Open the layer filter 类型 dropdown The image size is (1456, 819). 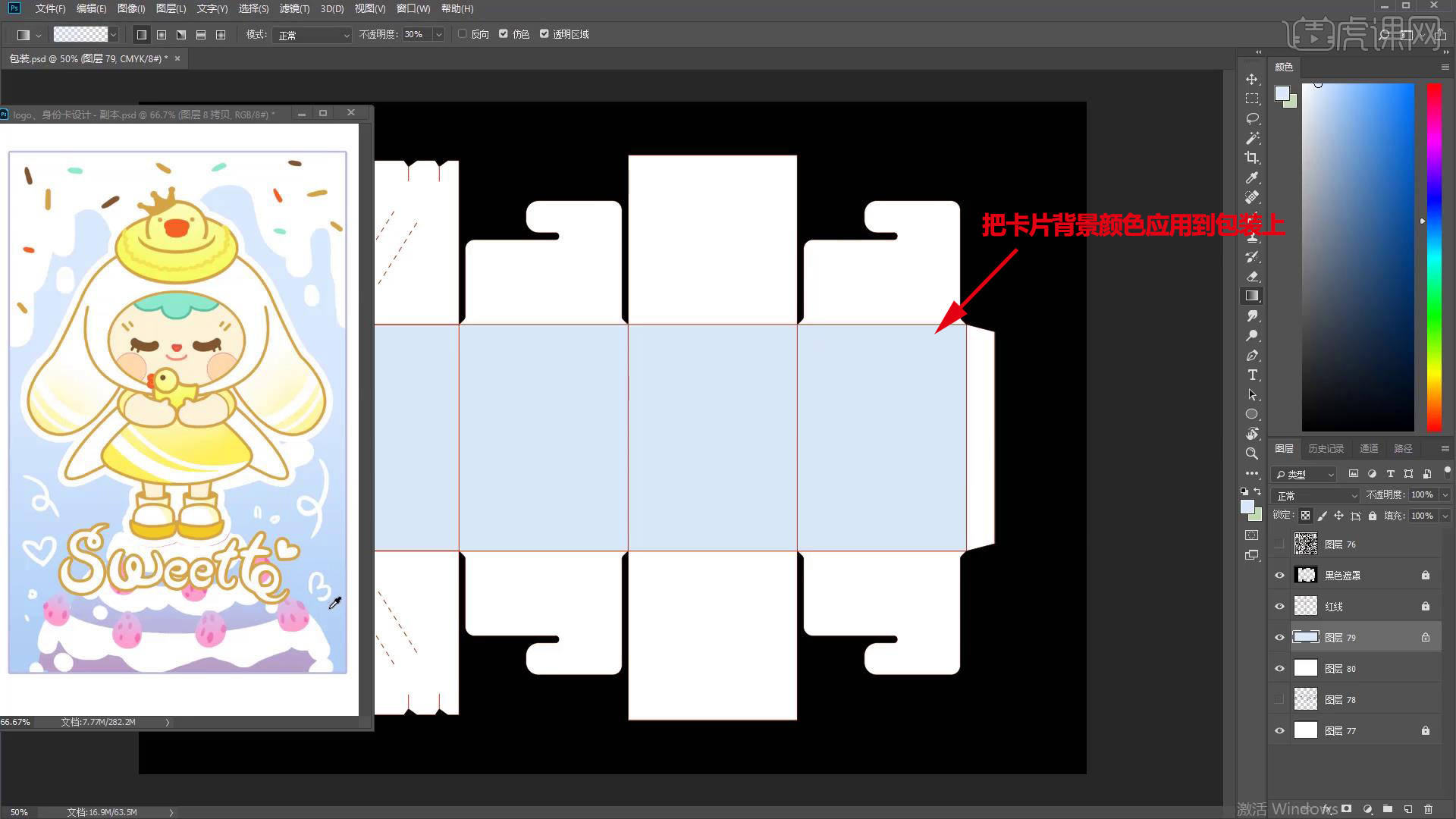(x=1304, y=475)
